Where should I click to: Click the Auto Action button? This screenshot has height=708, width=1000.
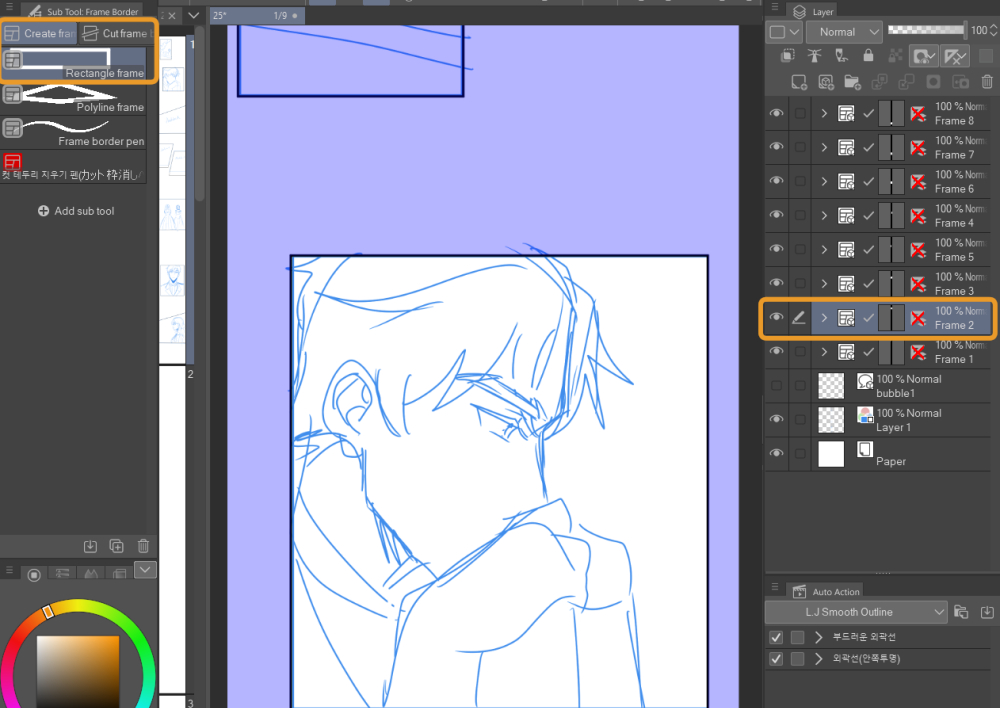(x=826, y=591)
